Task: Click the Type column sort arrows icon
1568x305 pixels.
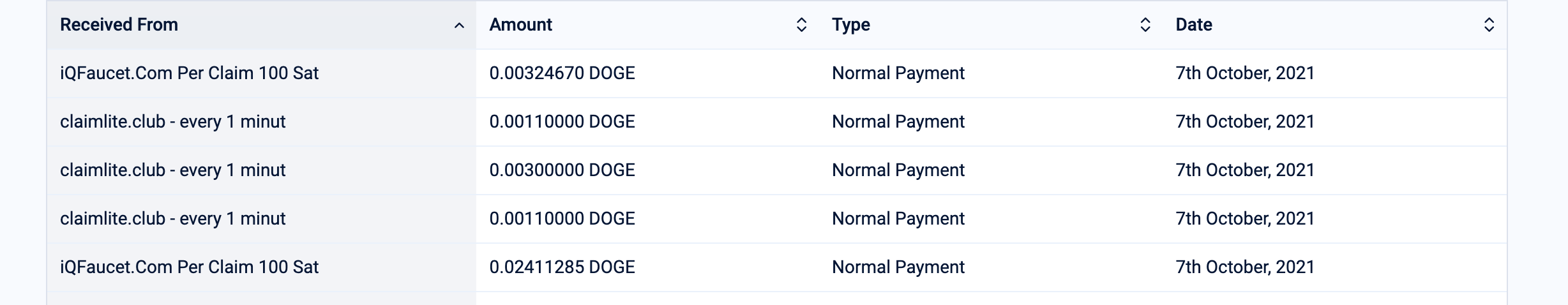Action: coord(1145,25)
